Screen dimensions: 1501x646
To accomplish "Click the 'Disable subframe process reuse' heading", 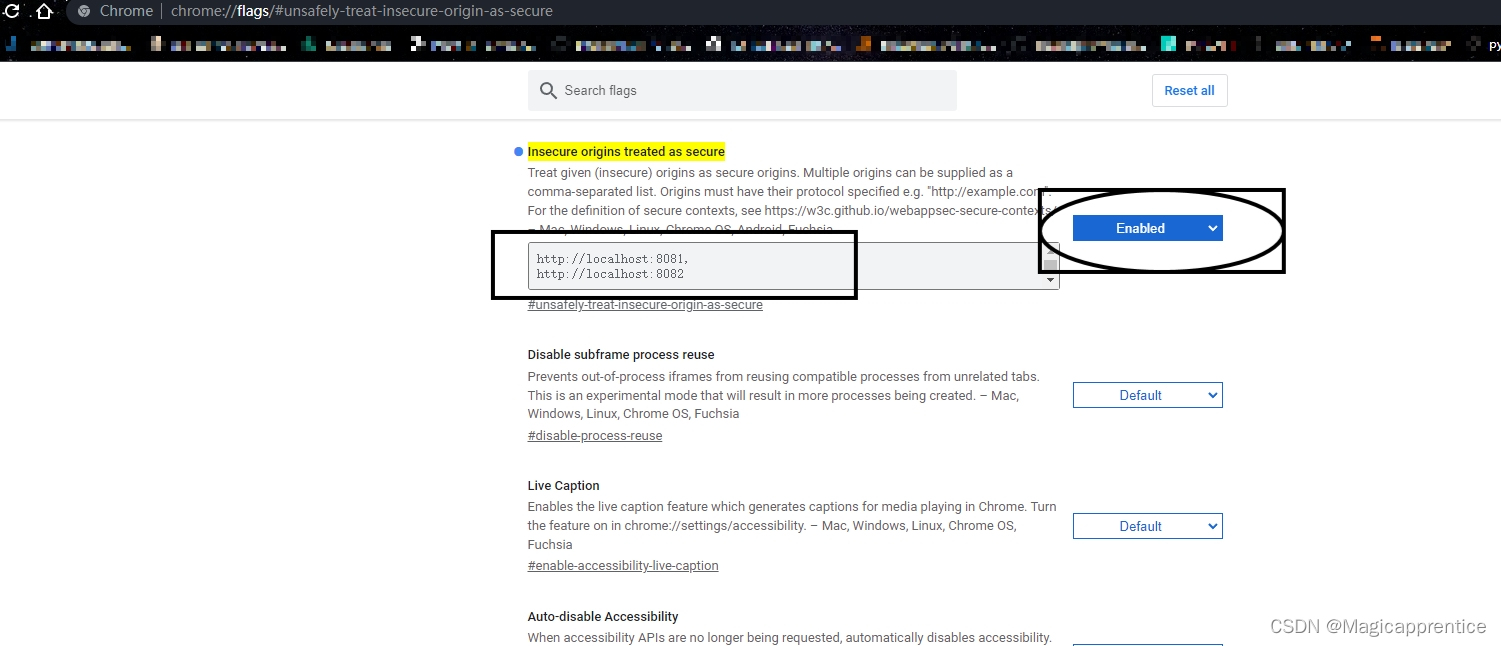I will (x=621, y=355).
